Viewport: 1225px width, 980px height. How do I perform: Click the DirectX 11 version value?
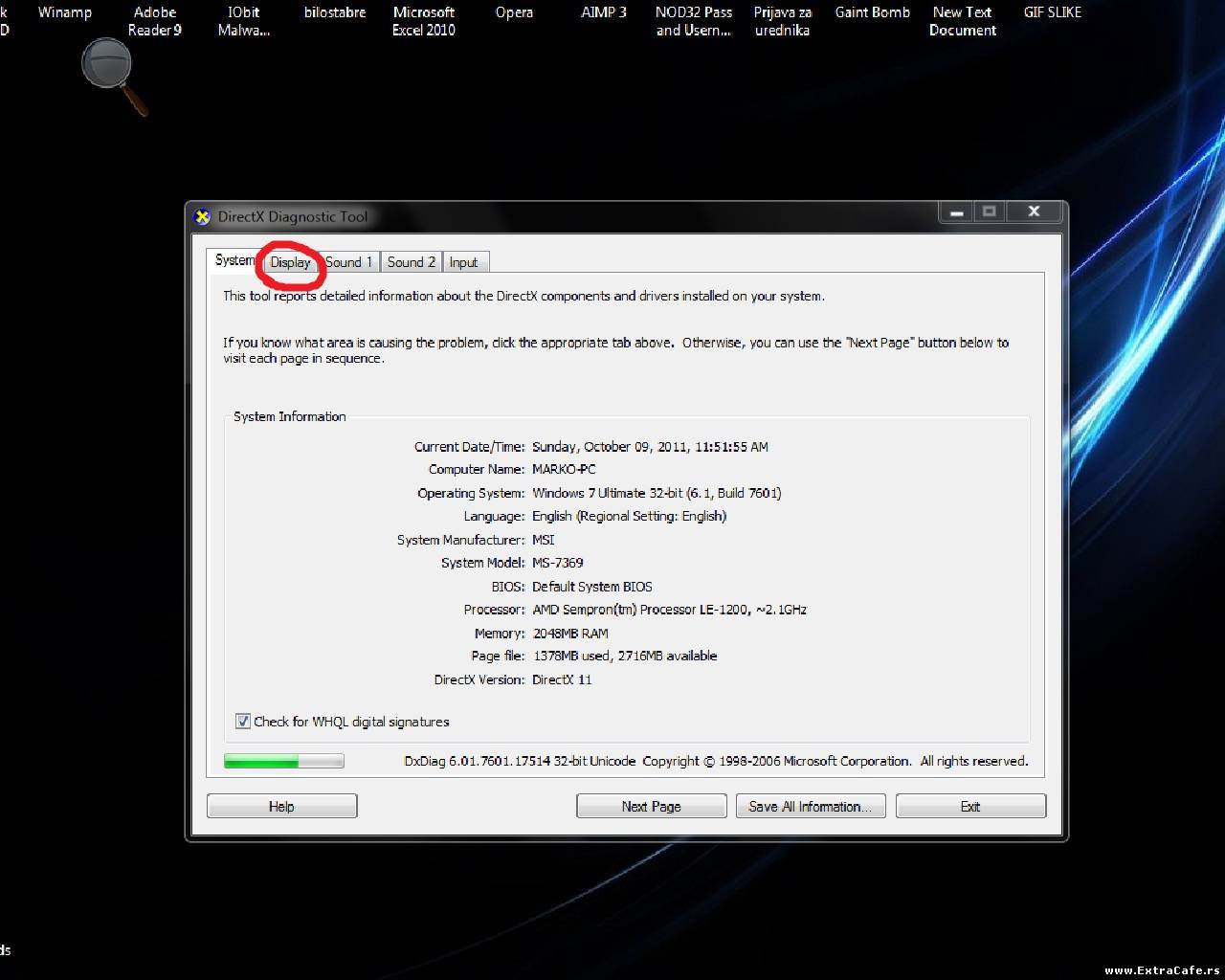pyautogui.click(x=562, y=679)
